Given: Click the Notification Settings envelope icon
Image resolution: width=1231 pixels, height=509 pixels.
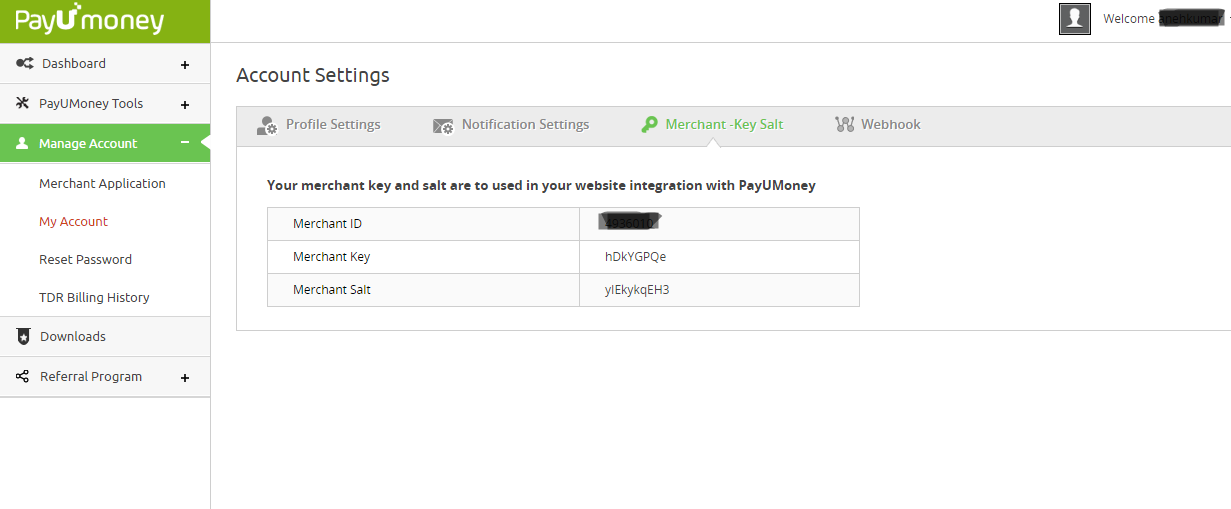Looking at the screenshot, I should pos(443,125).
